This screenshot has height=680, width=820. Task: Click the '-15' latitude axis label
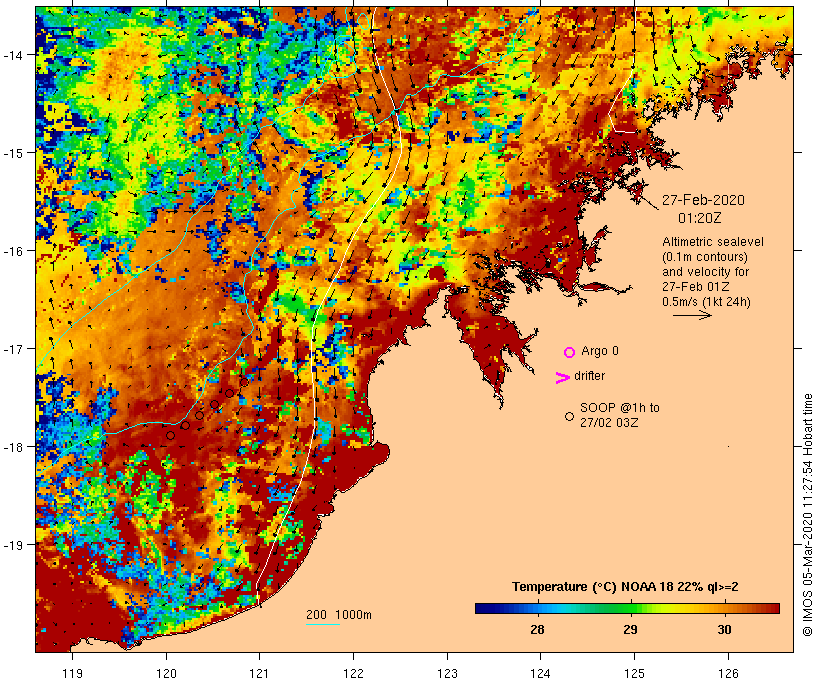click(x=13, y=153)
